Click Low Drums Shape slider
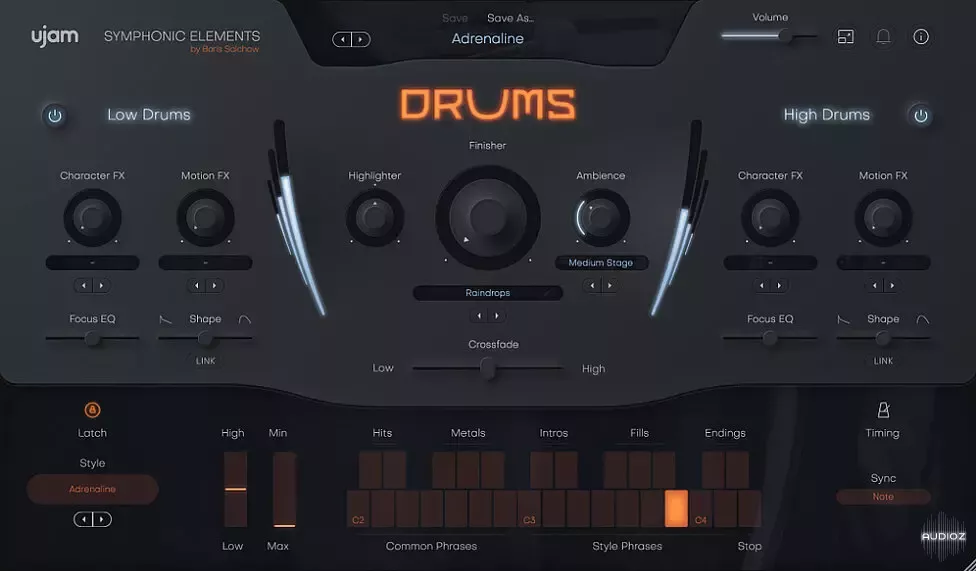Screen dimensions: 976x571 (x=205, y=339)
